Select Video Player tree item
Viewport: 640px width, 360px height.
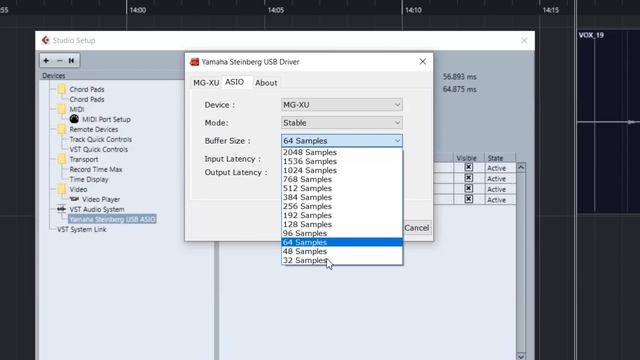coord(101,199)
